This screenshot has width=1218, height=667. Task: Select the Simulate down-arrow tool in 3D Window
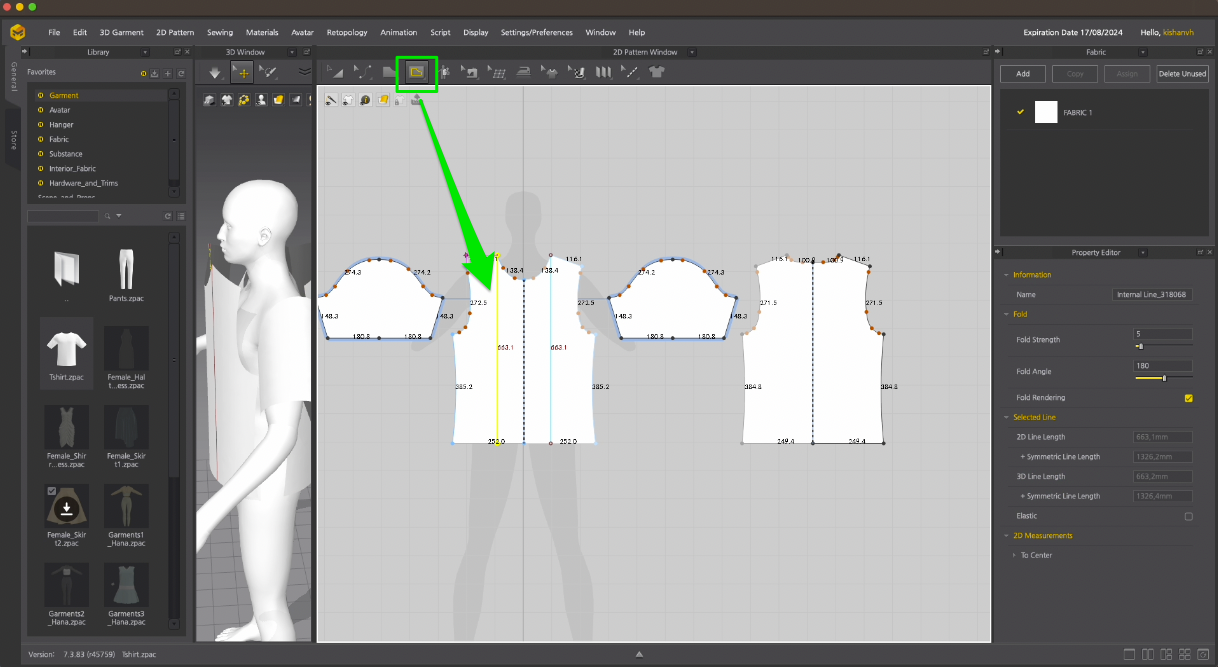215,72
